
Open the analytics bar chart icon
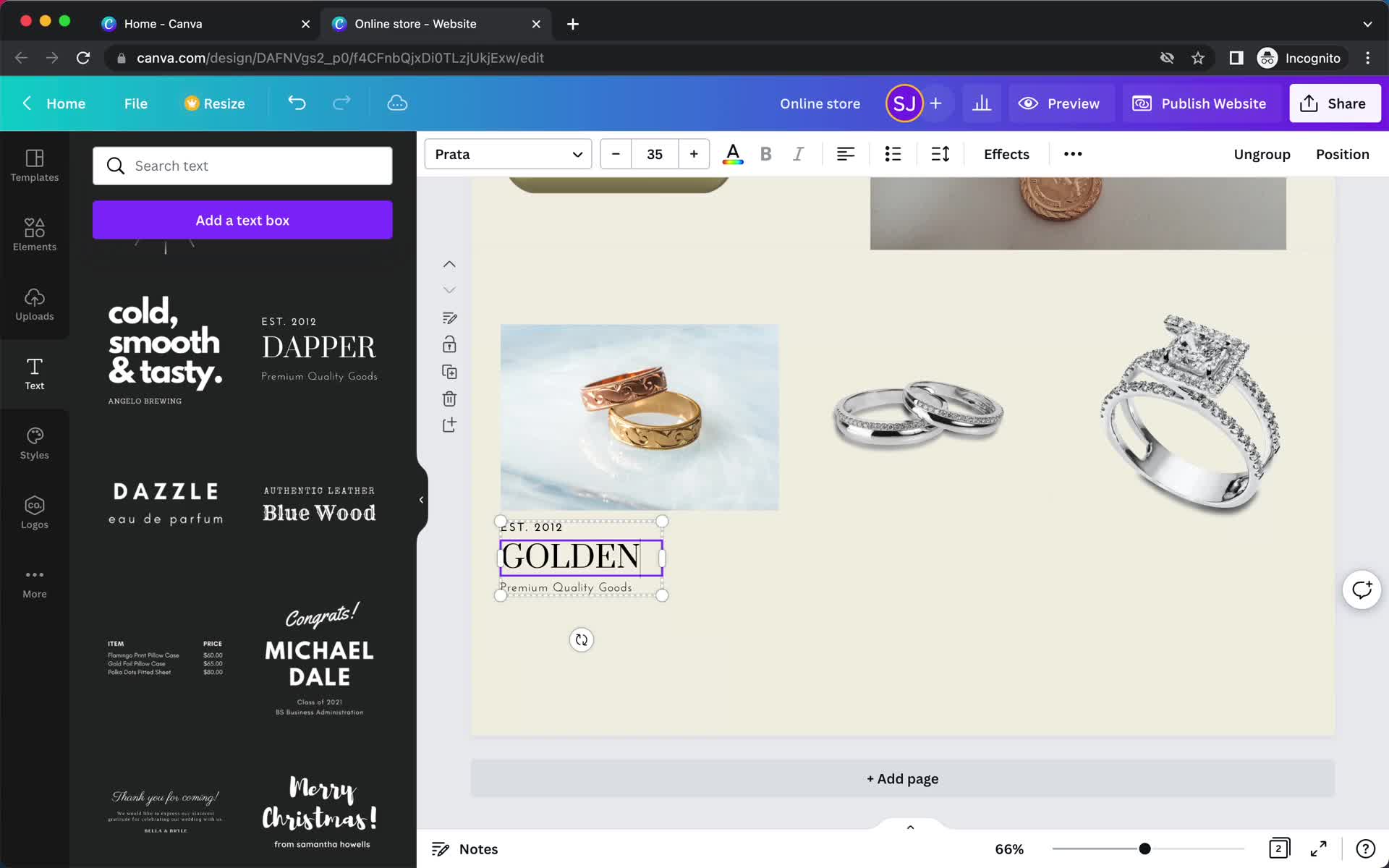[x=982, y=103]
